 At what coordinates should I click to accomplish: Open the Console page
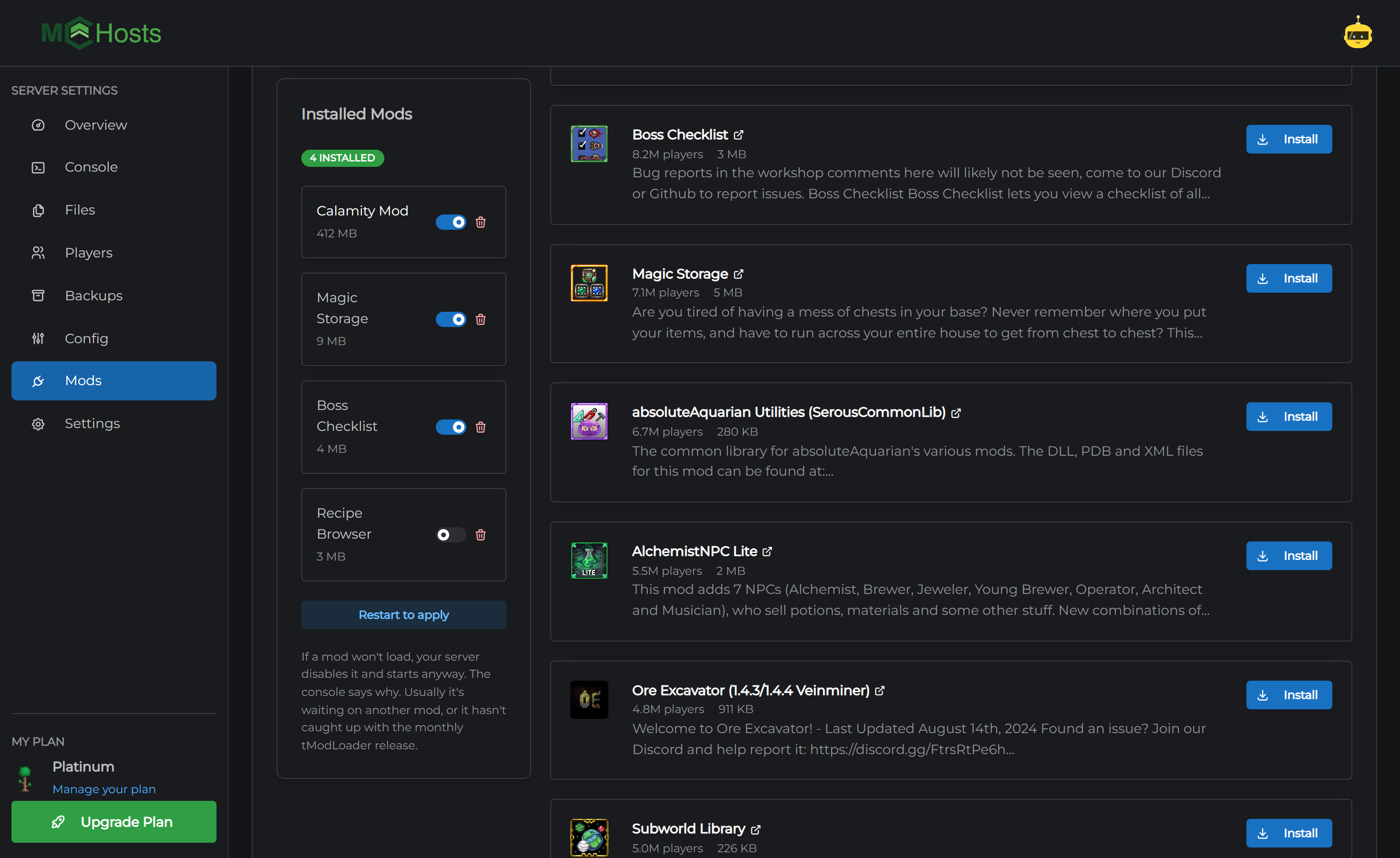tap(113, 167)
